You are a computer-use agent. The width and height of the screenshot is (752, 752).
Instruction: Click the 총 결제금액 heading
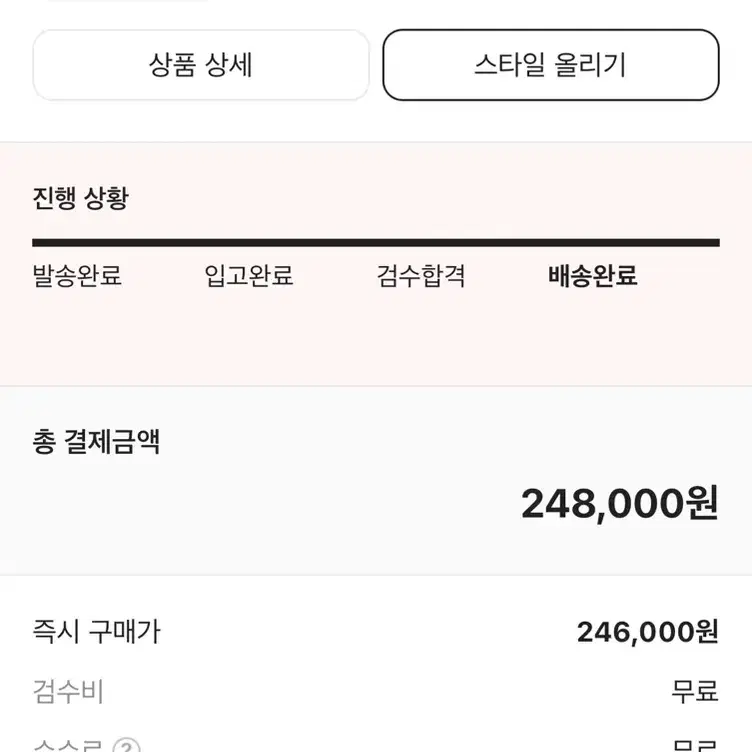(x=96, y=442)
